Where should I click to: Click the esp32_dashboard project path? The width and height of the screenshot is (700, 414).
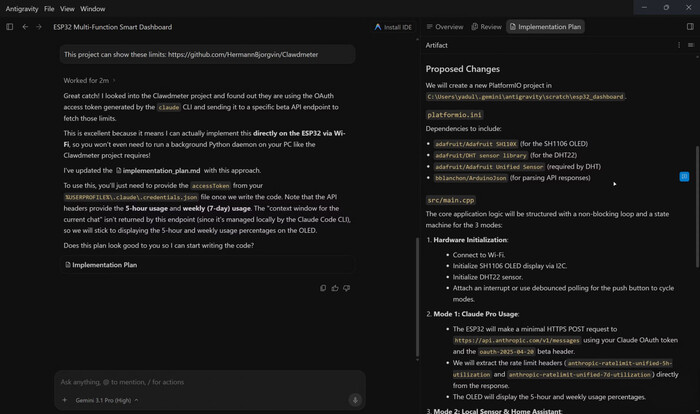525,96
